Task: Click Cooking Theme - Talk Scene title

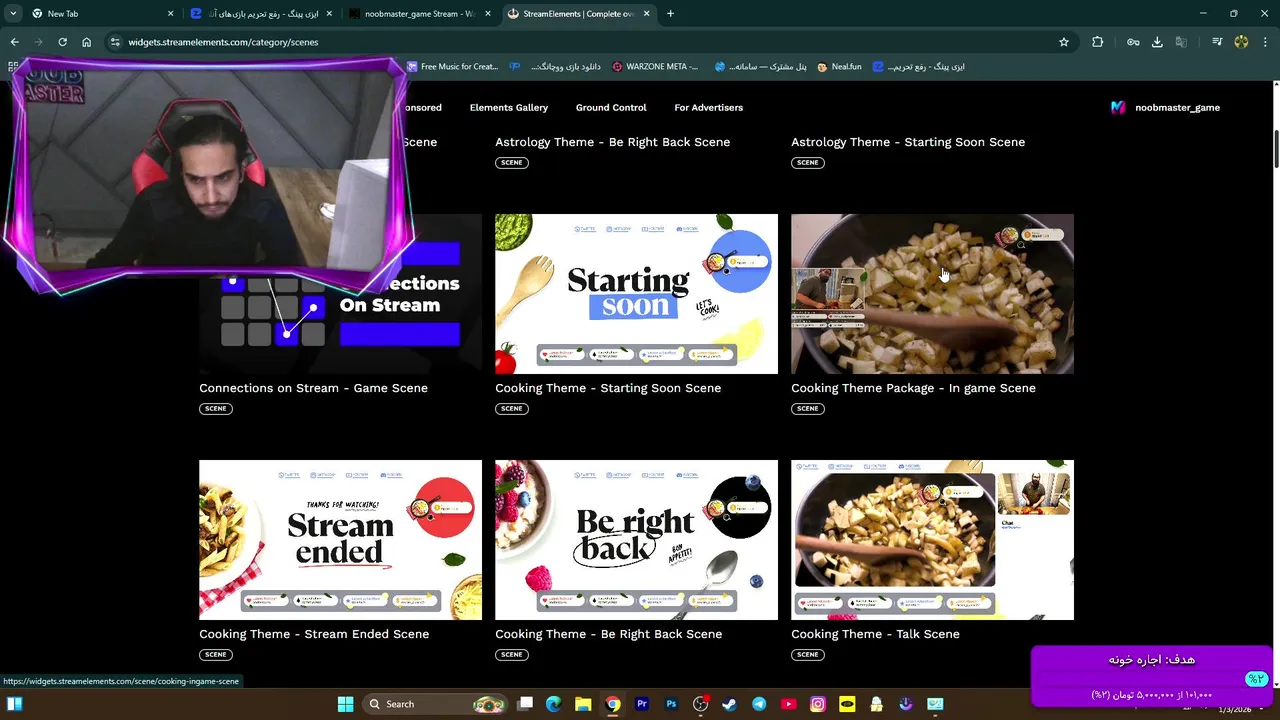Action: 875,634
